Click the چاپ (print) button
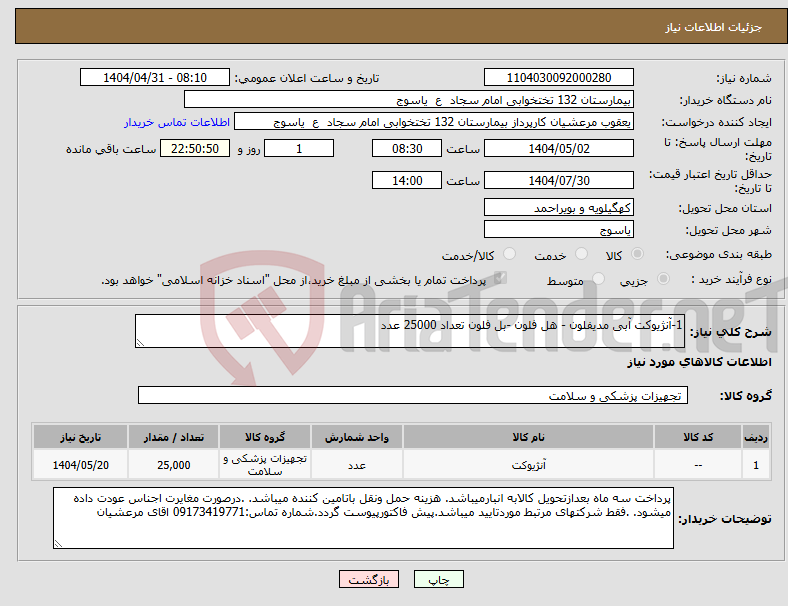Viewport: 788px width, 606px height. pyautogui.click(x=438, y=579)
